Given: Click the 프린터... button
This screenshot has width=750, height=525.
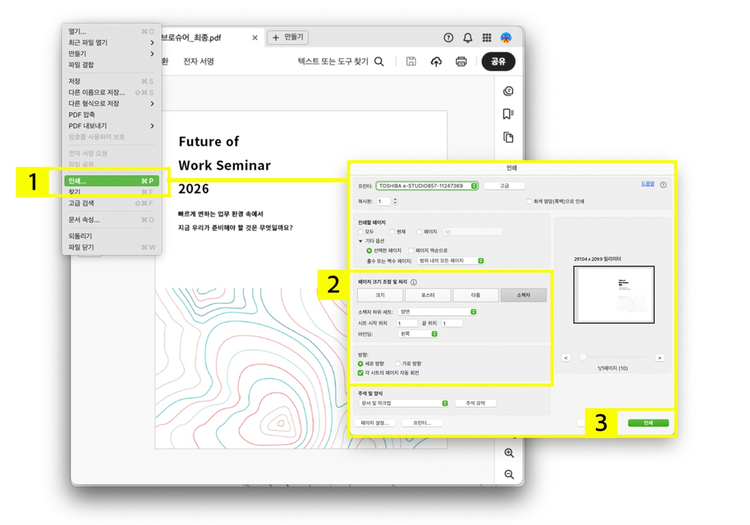Looking at the screenshot, I should [x=422, y=423].
